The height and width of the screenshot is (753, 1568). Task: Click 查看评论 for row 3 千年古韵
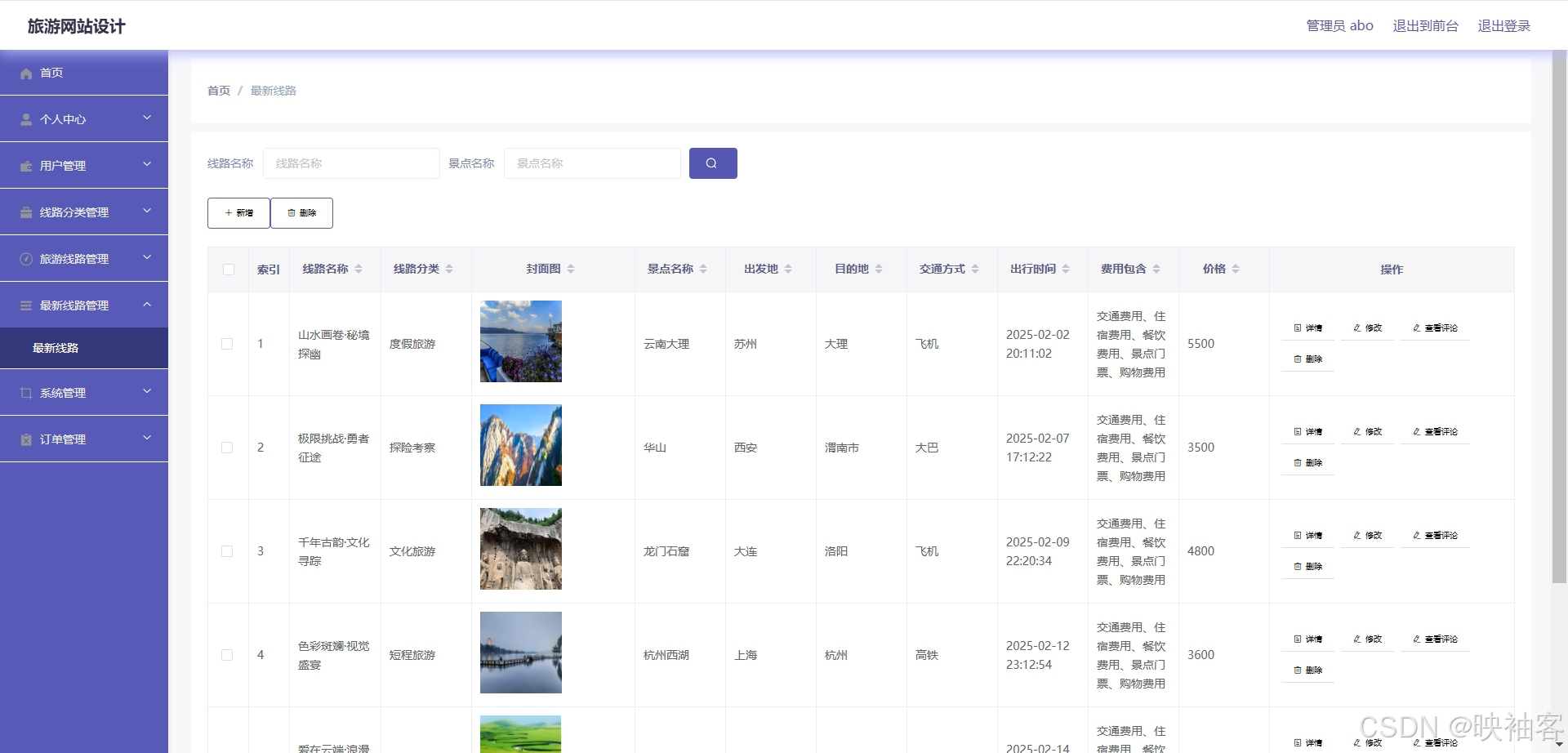pos(1435,536)
